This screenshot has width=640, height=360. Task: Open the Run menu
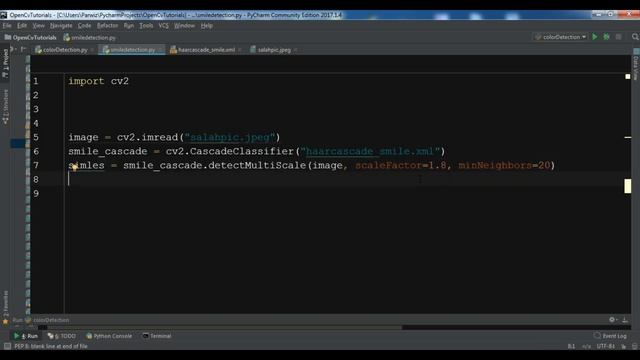click(129, 26)
